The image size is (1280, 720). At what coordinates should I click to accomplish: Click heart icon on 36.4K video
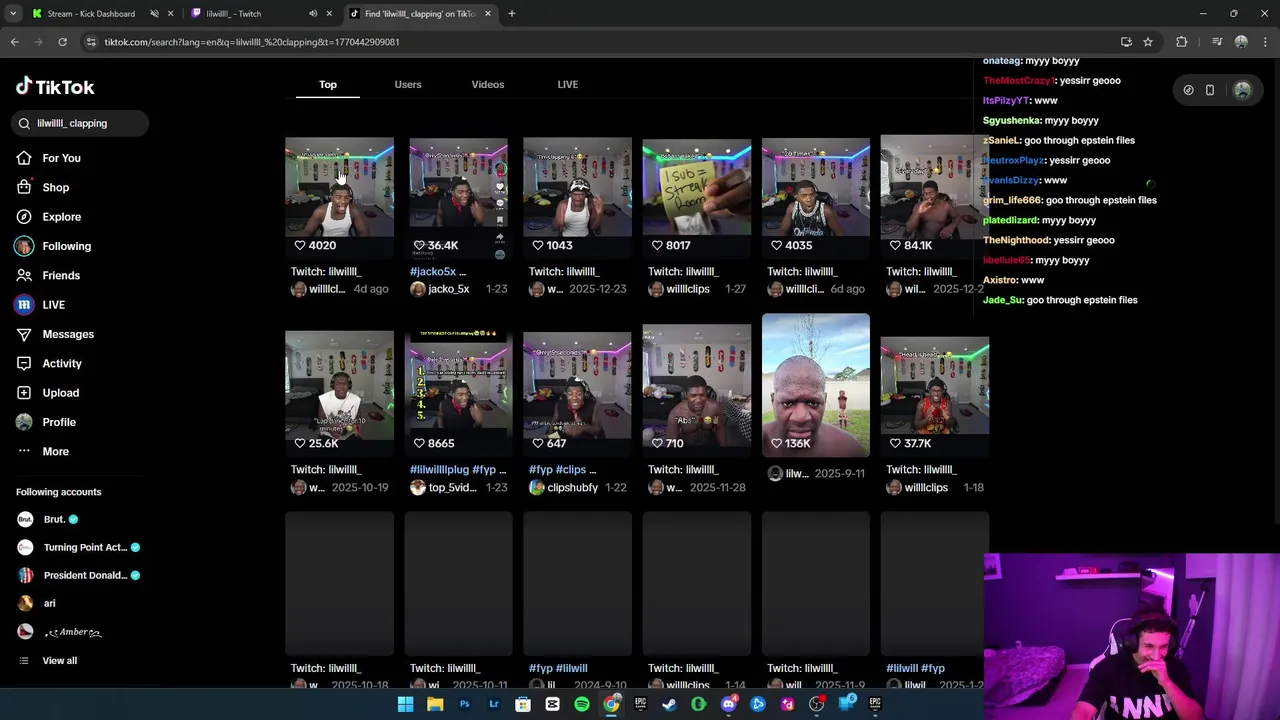[x=419, y=245]
